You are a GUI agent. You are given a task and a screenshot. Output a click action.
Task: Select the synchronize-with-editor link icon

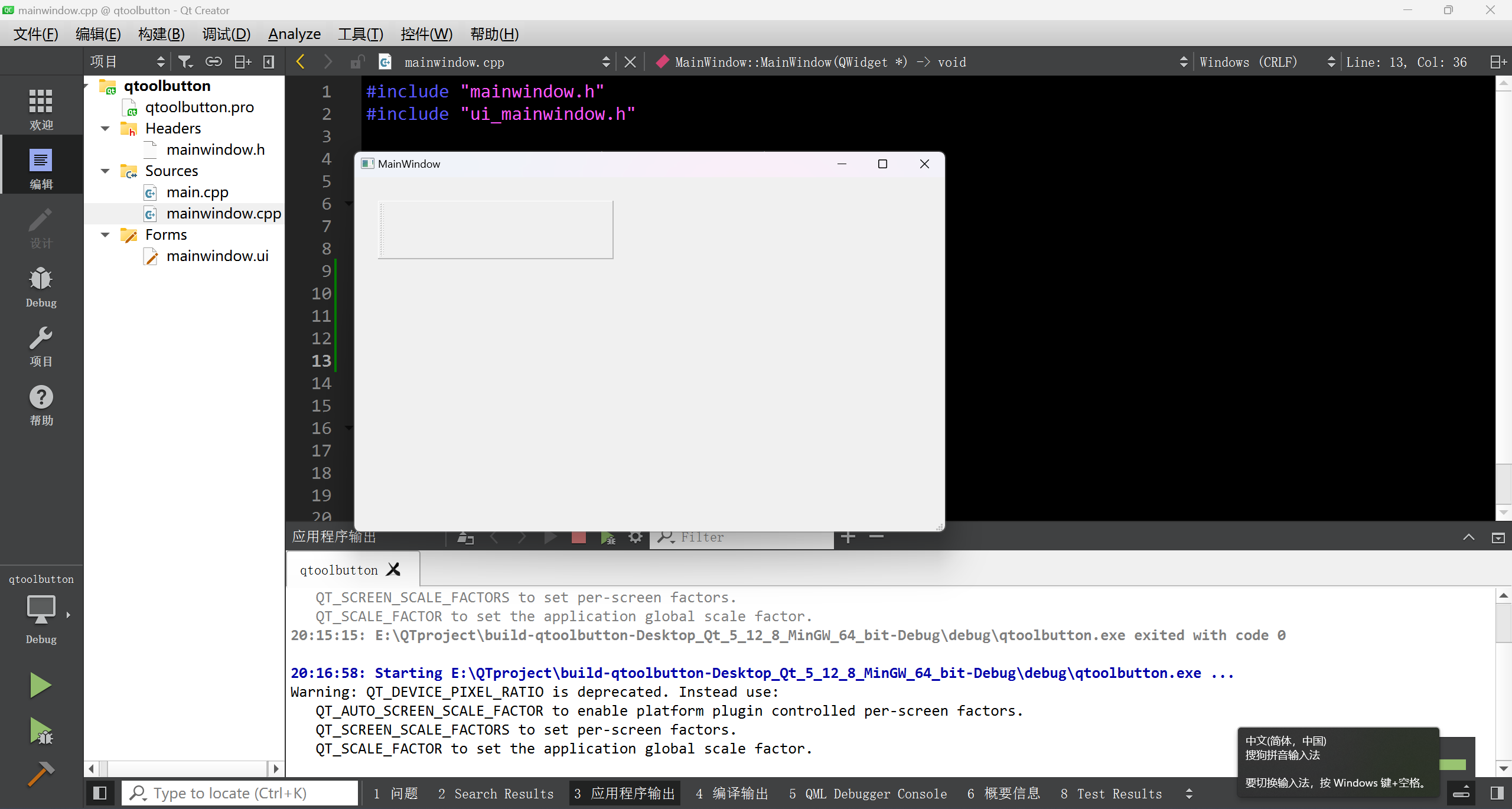click(214, 61)
